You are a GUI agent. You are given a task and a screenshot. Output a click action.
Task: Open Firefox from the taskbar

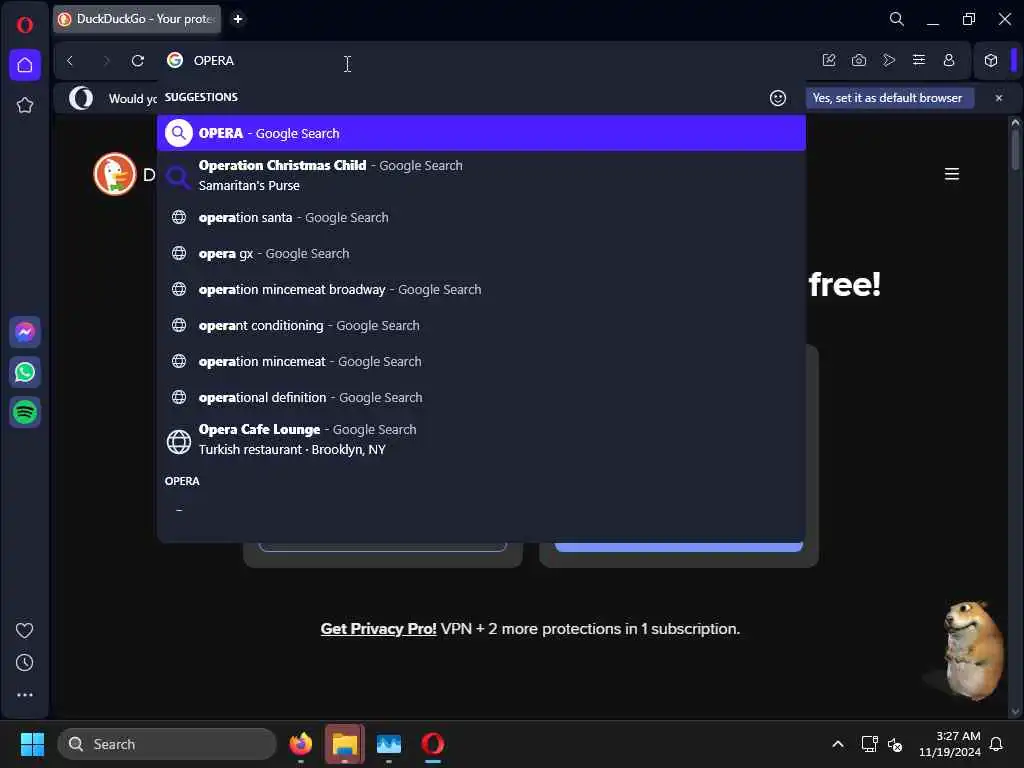point(300,744)
